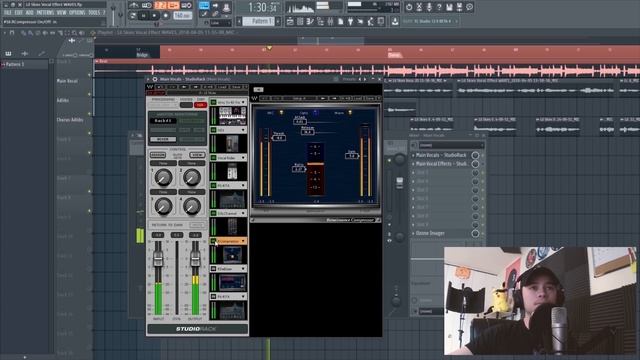Click the microphone recording icon in toolbar
Viewport: 640px width, 360px height.
tap(429, 7)
